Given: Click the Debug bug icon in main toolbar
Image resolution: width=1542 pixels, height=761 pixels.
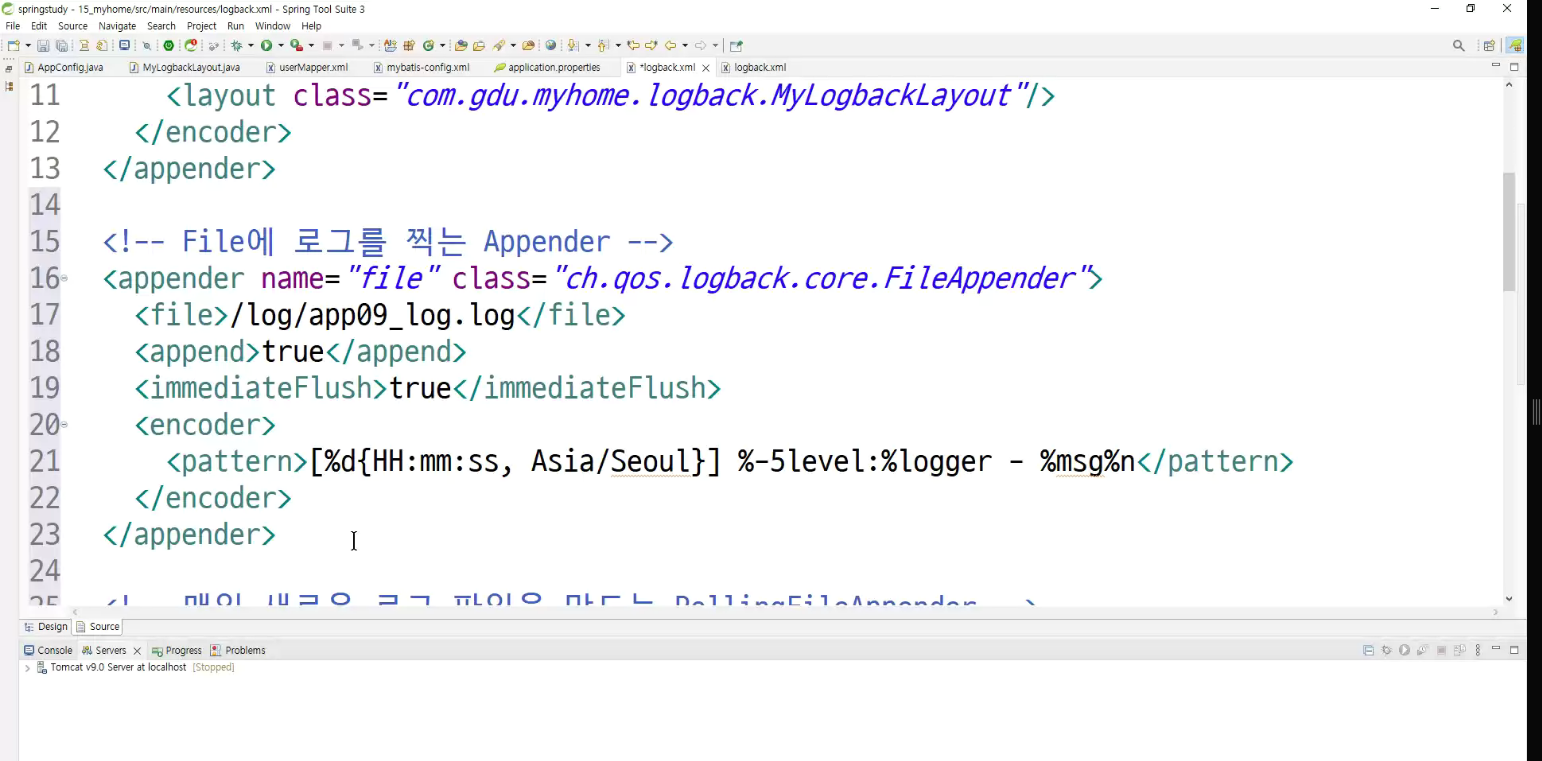Looking at the screenshot, I should coord(237,45).
